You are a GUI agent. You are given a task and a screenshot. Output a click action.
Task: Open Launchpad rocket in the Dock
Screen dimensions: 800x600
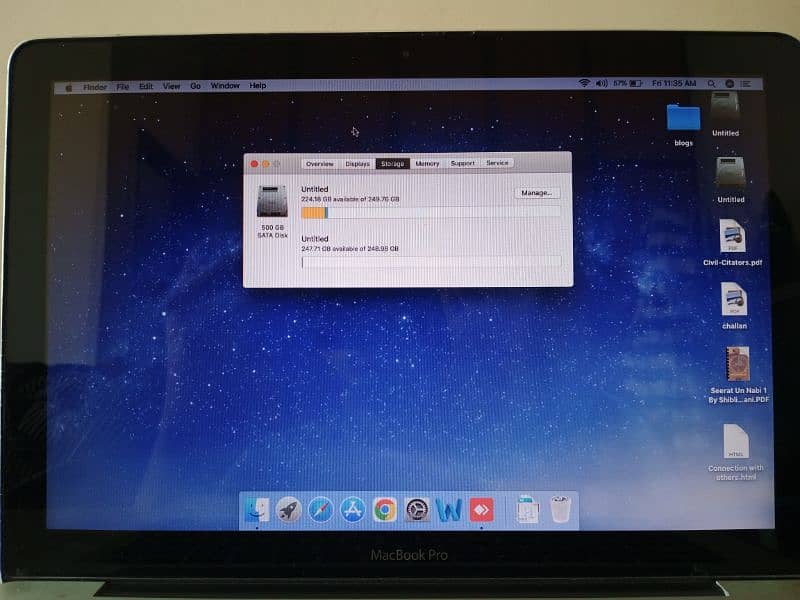pos(289,510)
